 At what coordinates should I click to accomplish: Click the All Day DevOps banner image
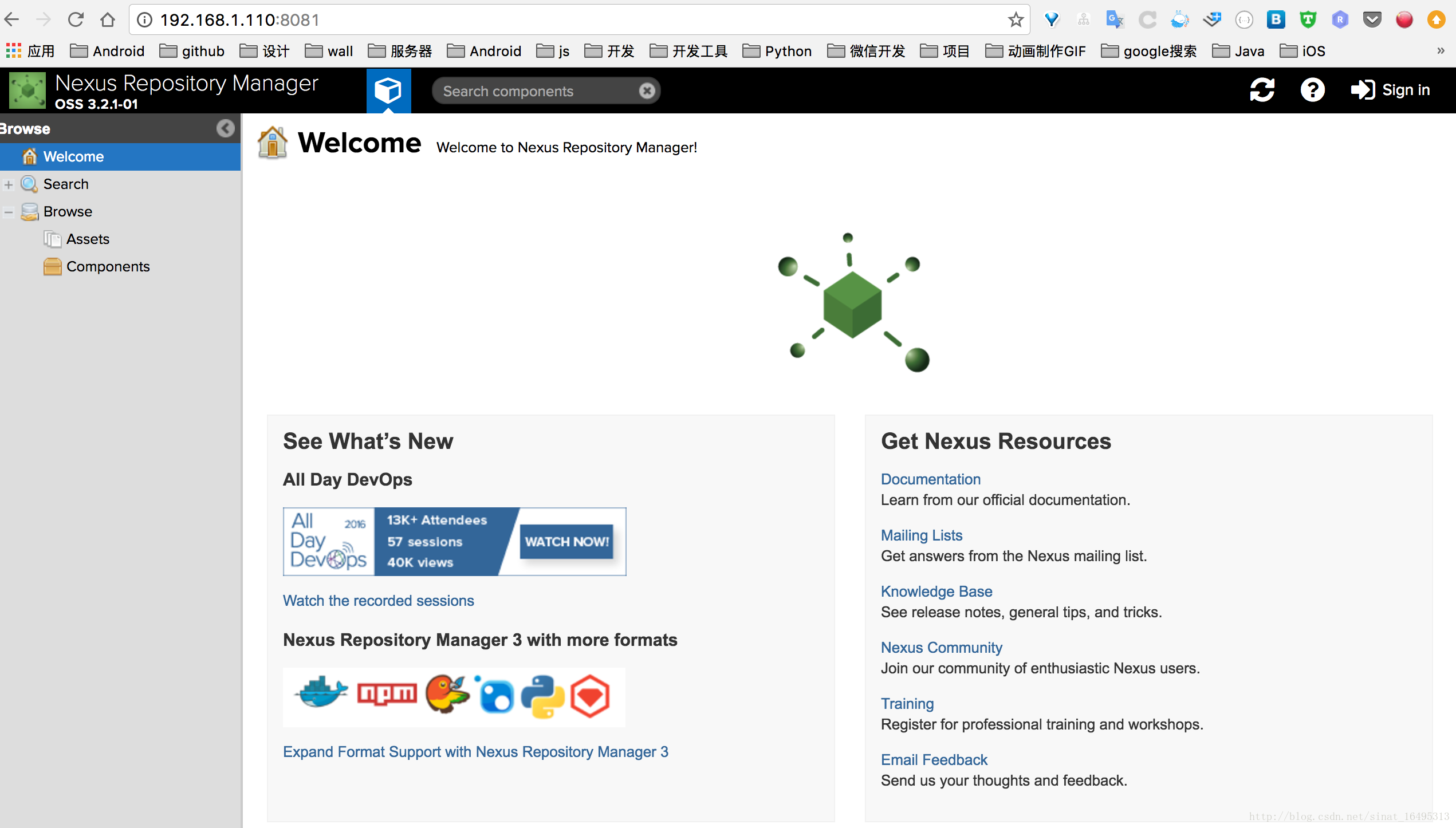point(454,541)
